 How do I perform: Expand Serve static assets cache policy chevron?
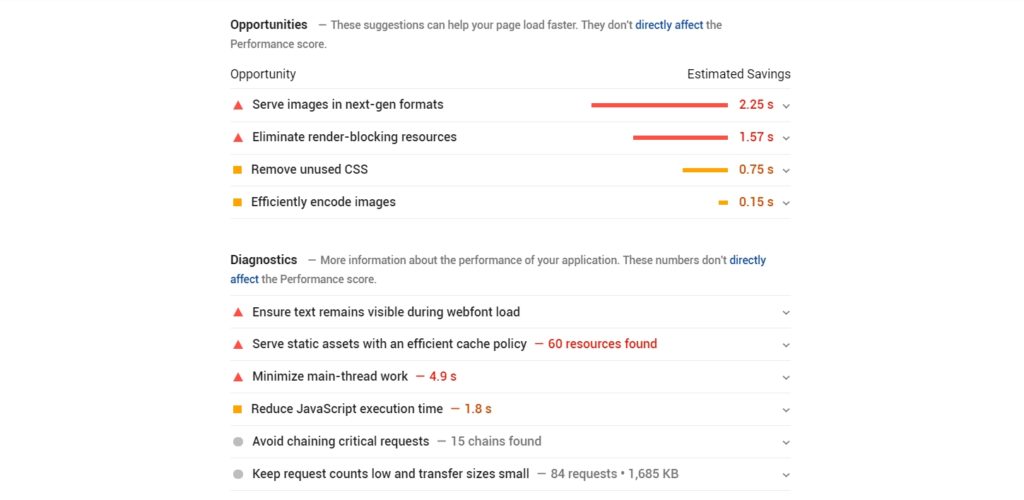point(786,345)
